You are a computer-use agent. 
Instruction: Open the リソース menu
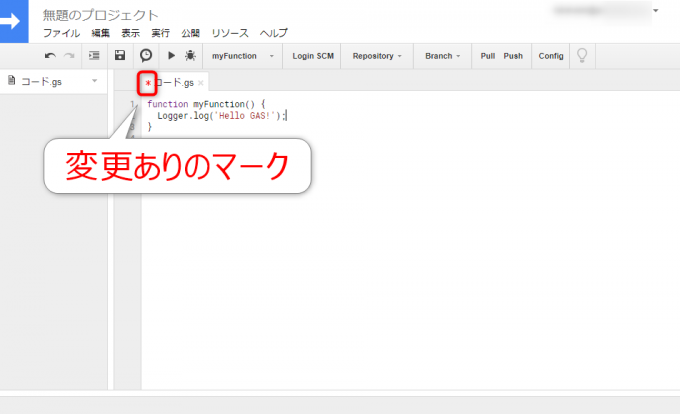[230, 33]
